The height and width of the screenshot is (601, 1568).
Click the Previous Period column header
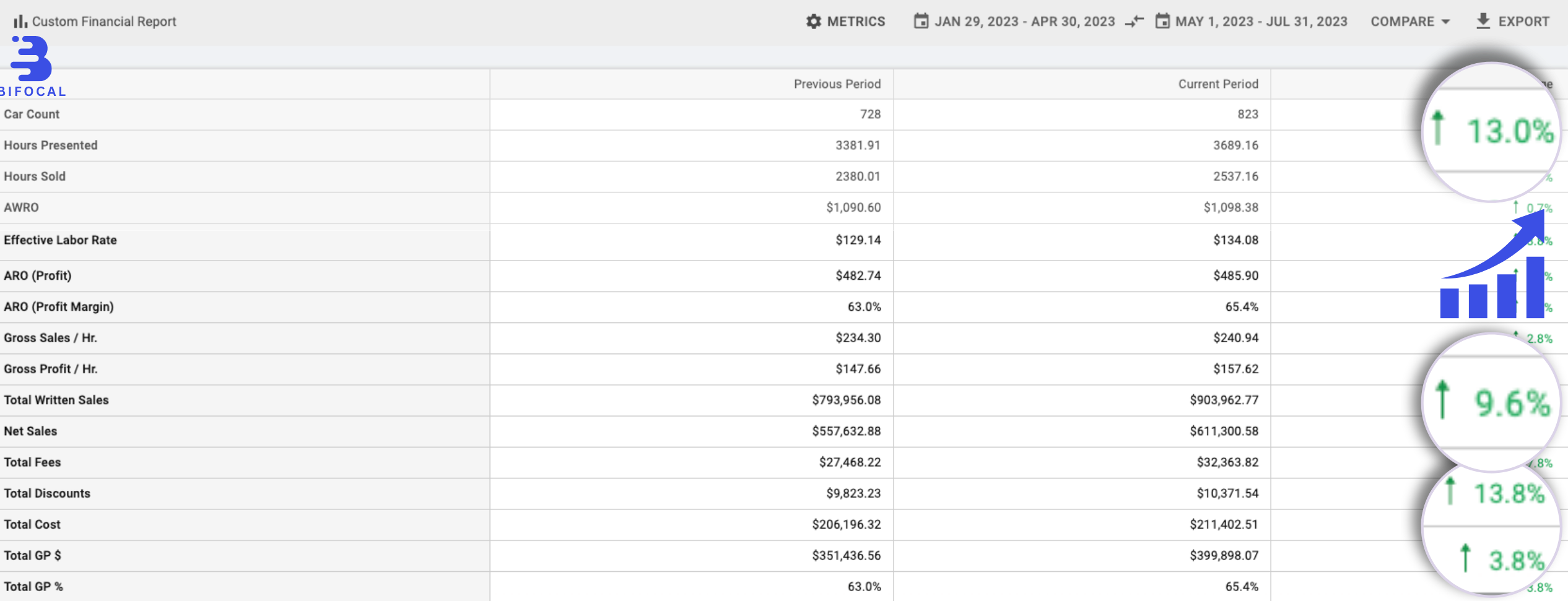tap(837, 84)
